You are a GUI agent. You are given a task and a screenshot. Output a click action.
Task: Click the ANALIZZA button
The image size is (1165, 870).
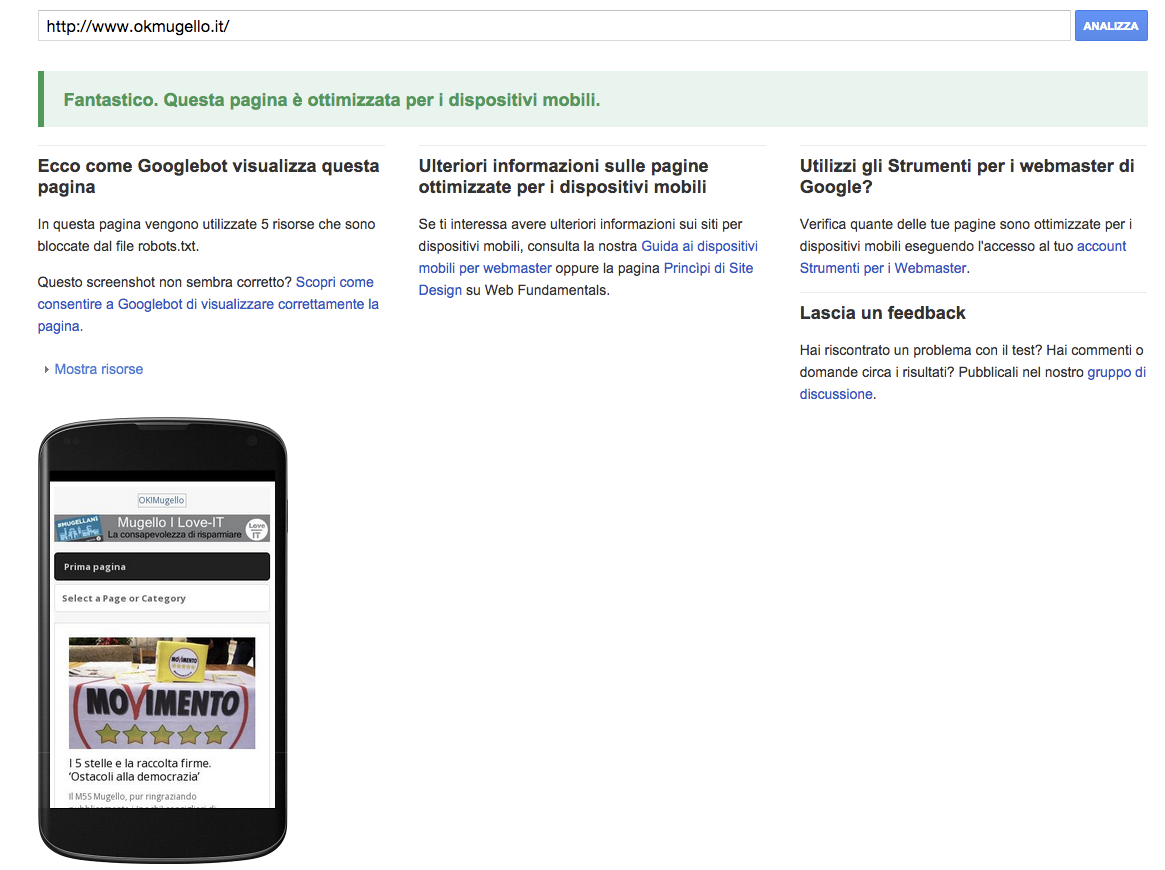(x=1110, y=25)
